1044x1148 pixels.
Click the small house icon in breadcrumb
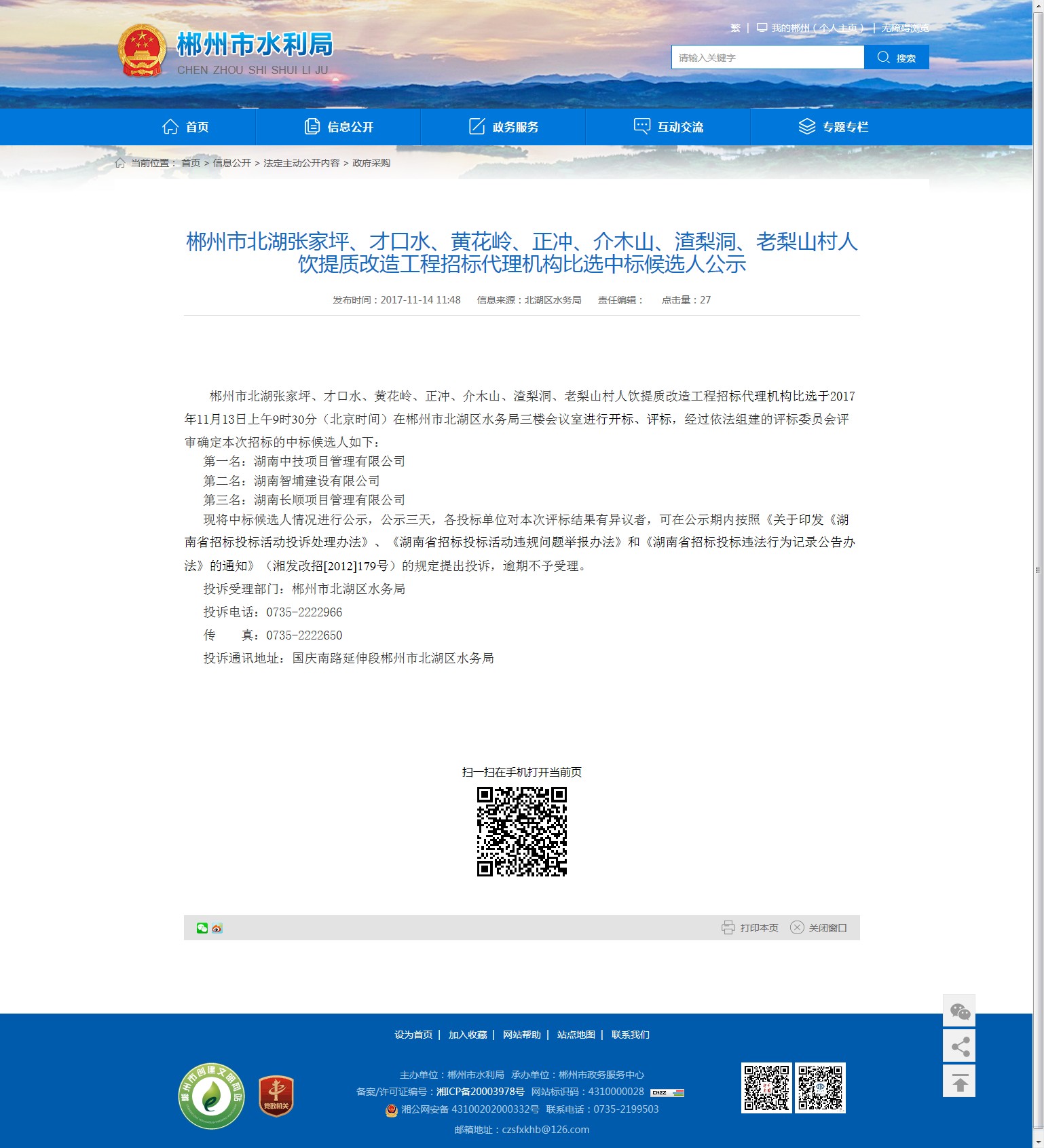click(120, 163)
